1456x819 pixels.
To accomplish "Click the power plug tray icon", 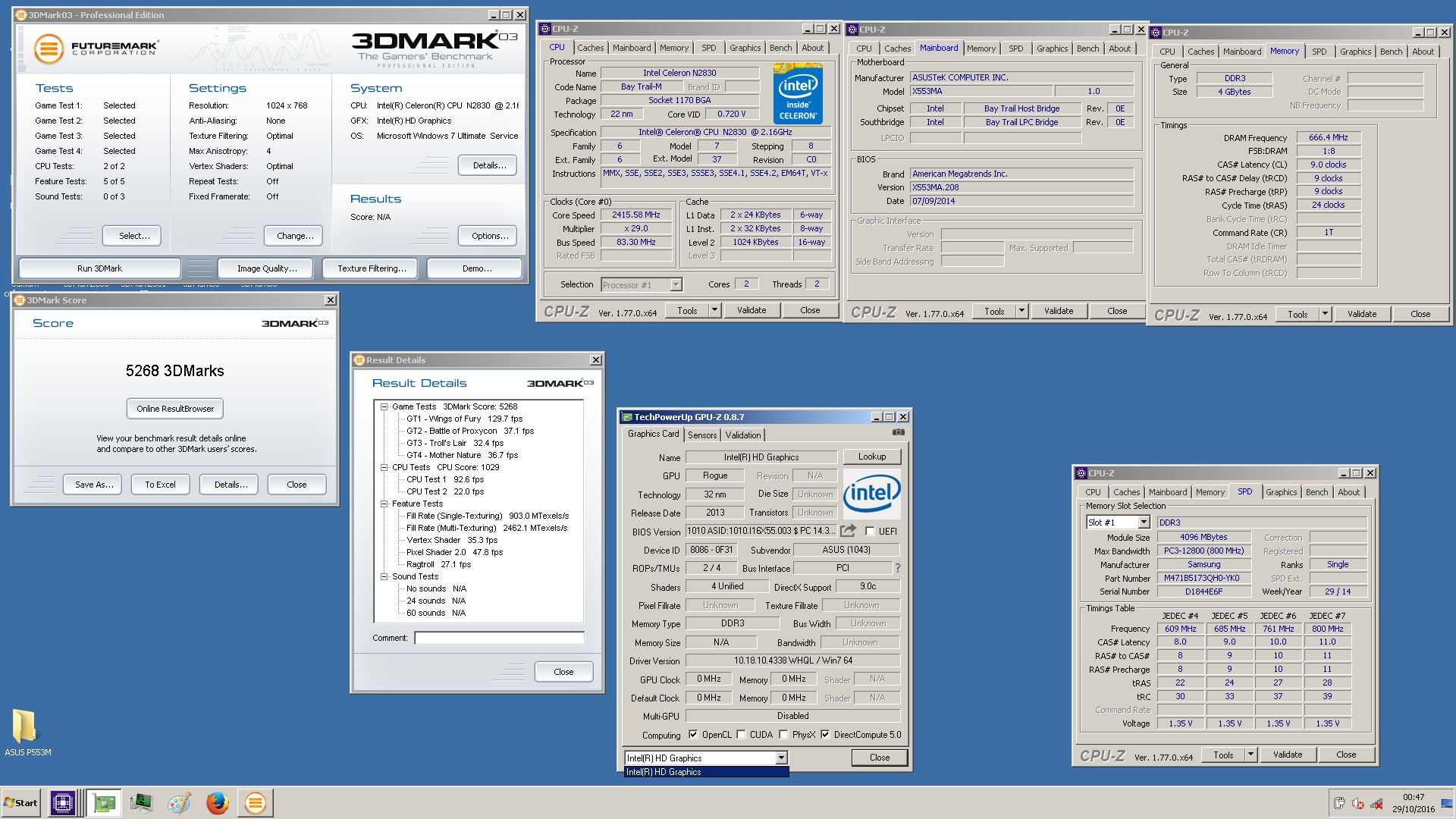I will click(x=1340, y=803).
